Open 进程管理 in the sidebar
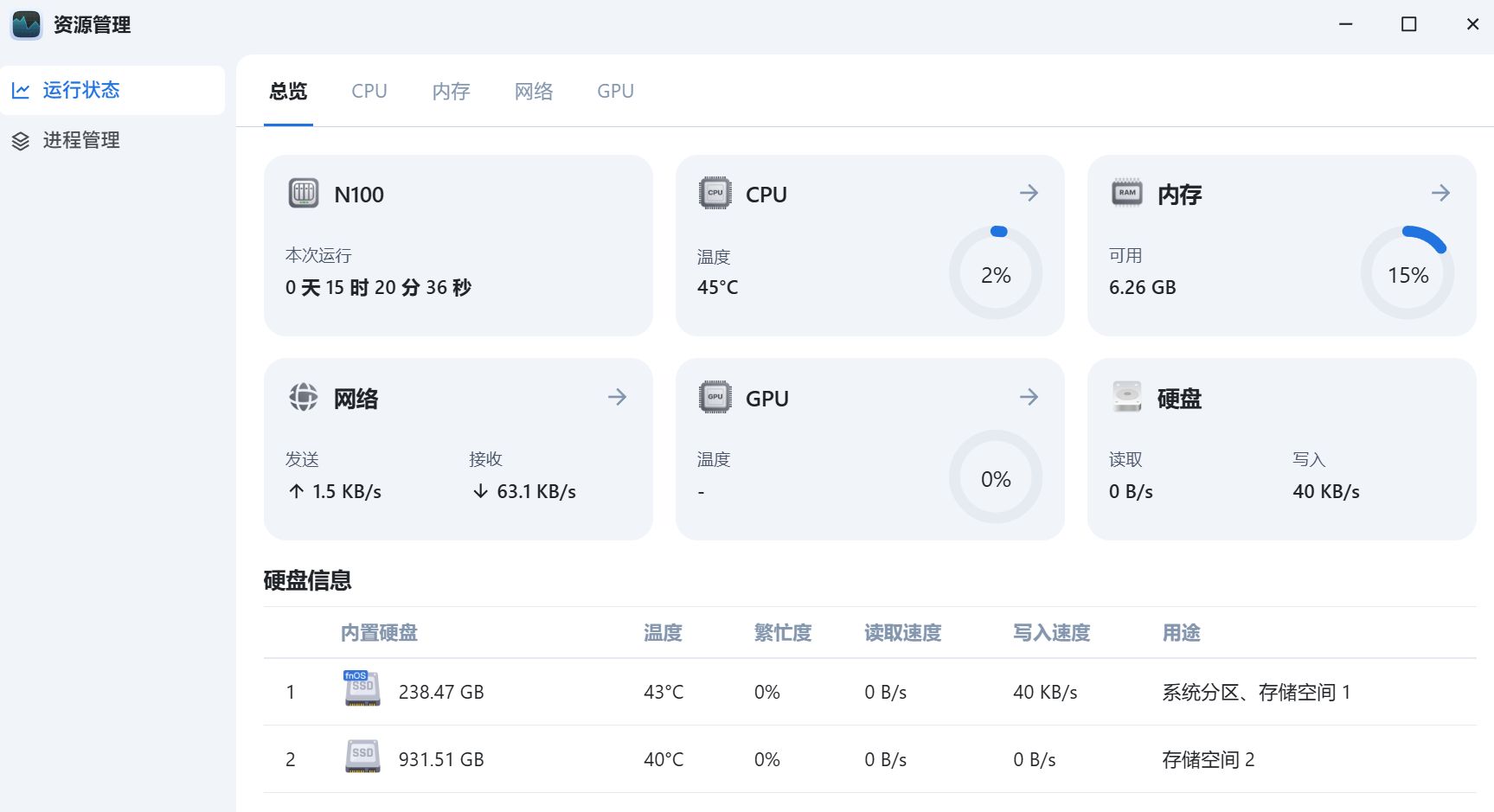1494x812 pixels. (81, 140)
